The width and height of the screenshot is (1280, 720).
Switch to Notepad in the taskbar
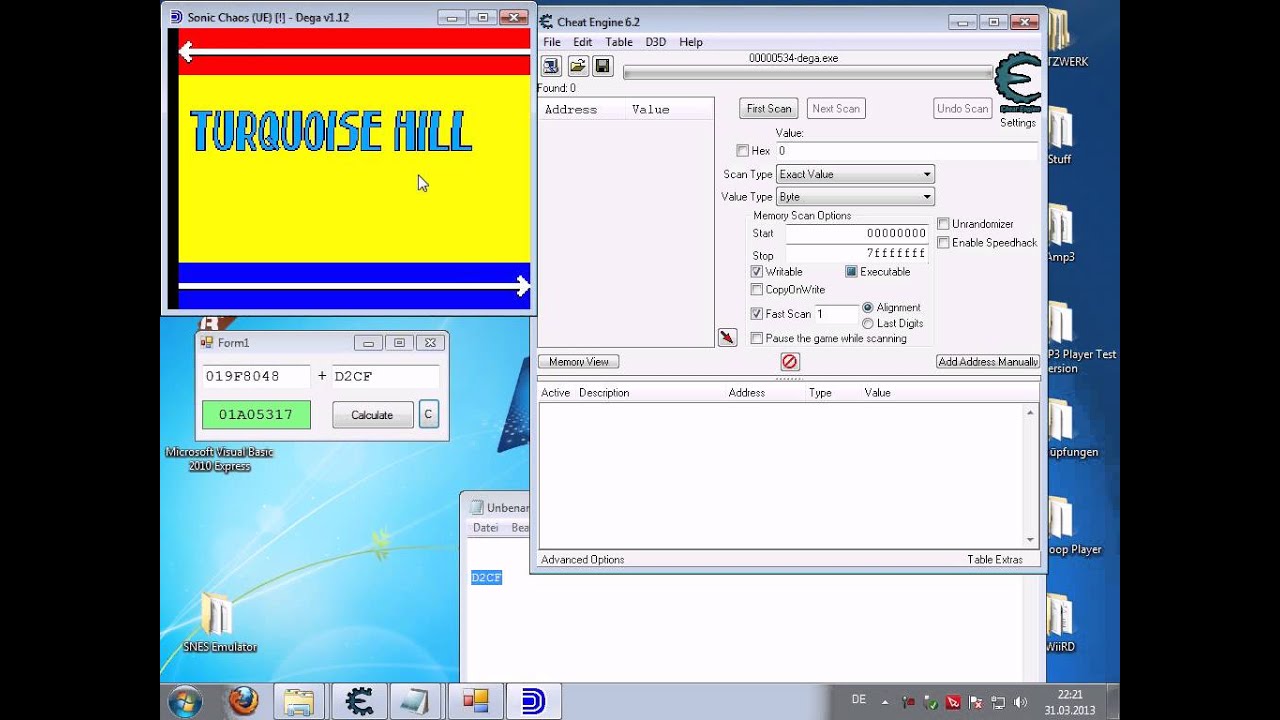click(417, 702)
